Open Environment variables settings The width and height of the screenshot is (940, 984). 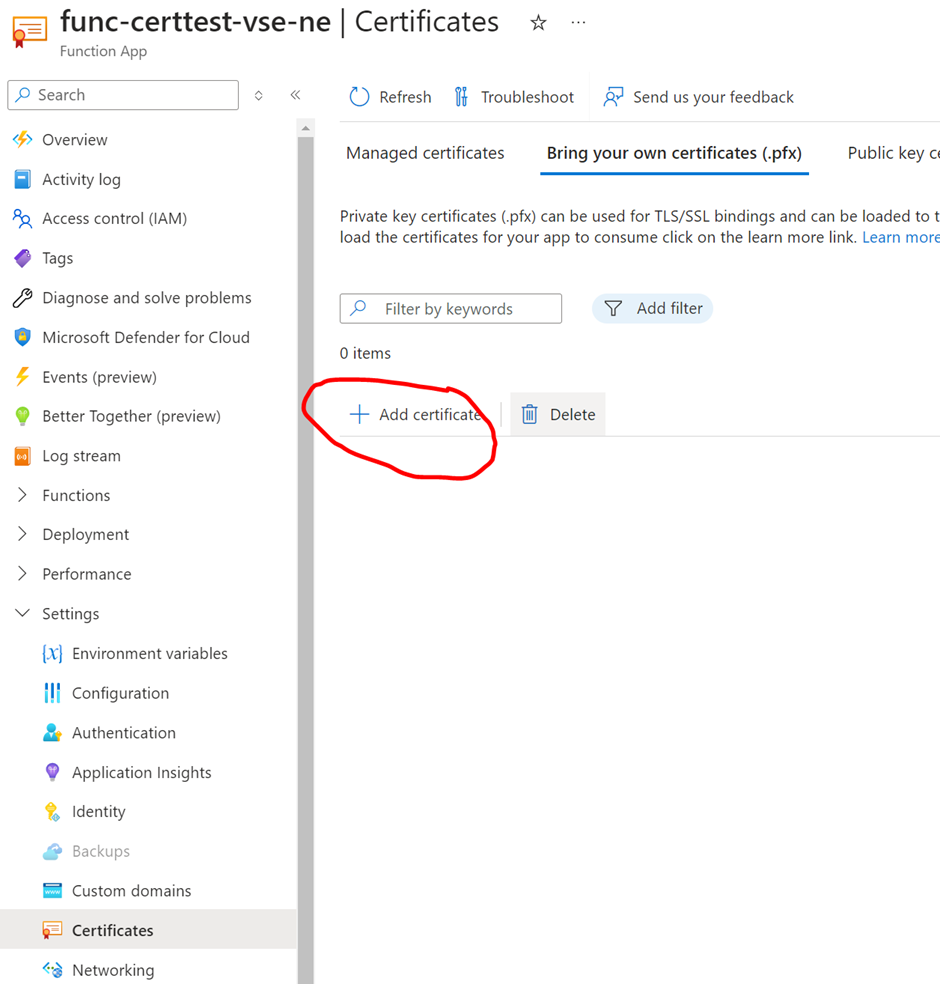tap(148, 653)
